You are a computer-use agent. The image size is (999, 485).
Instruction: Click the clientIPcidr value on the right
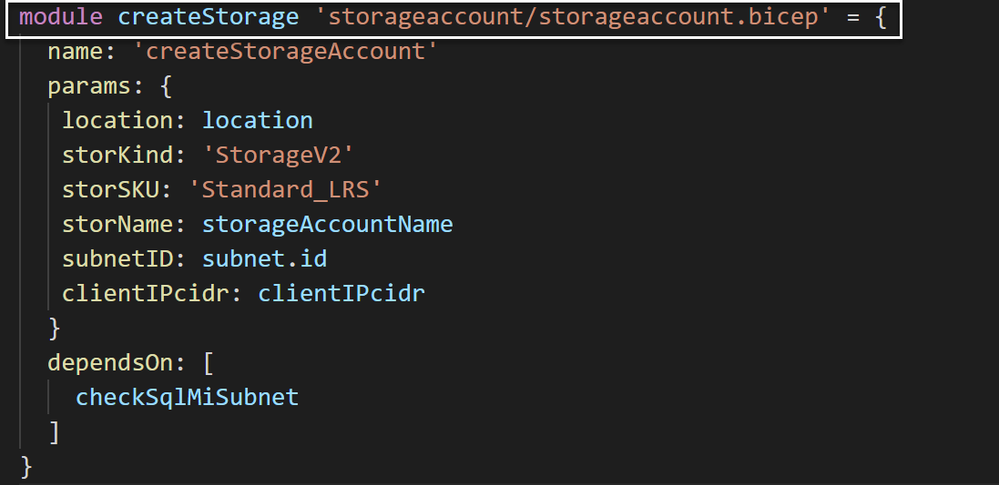click(x=341, y=293)
